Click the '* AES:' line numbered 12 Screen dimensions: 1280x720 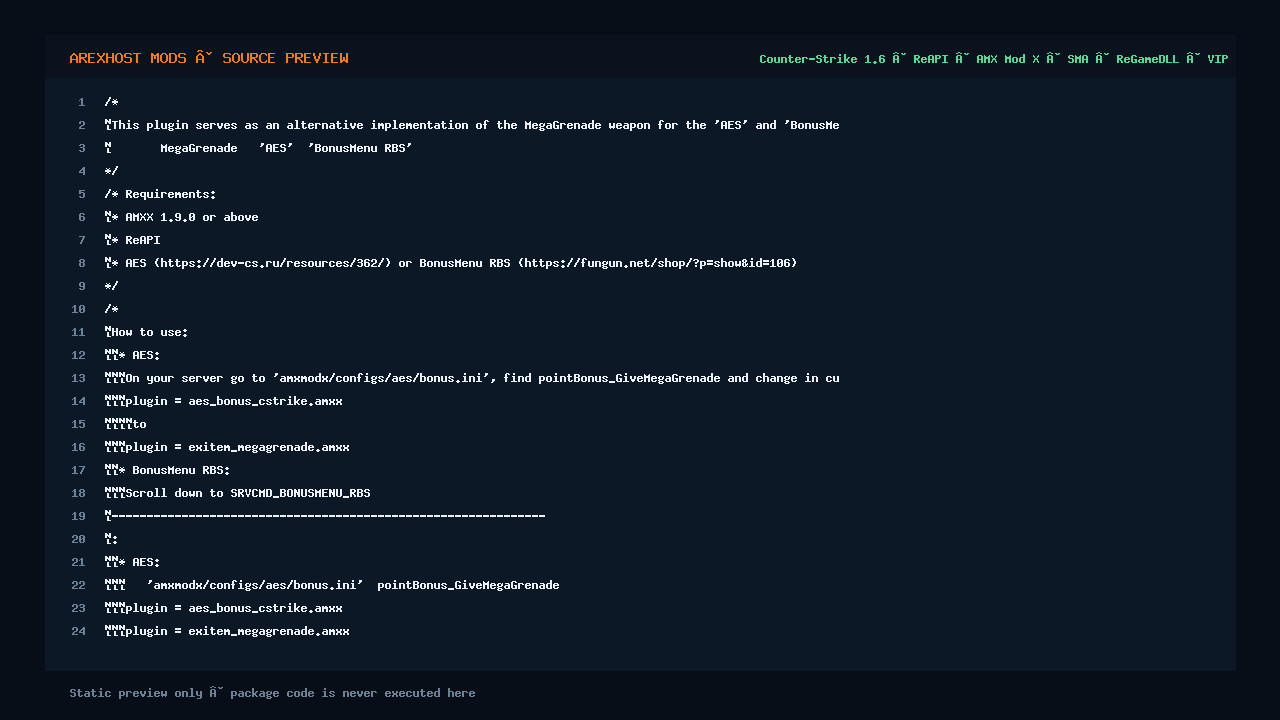132,355
